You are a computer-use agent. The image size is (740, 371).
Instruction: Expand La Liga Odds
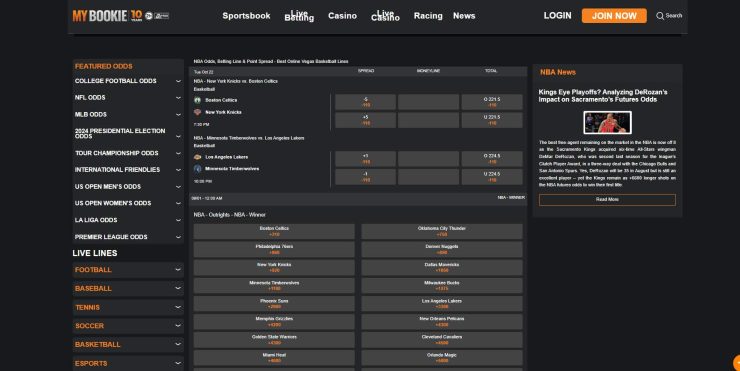click(x=128, y=220)
